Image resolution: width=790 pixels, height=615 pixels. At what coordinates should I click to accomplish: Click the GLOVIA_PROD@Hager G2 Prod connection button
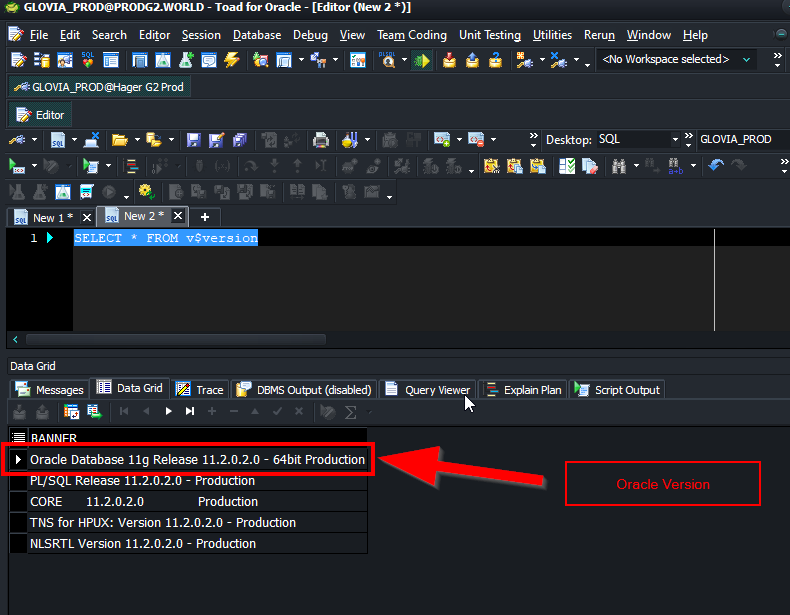tap(99, 87)
